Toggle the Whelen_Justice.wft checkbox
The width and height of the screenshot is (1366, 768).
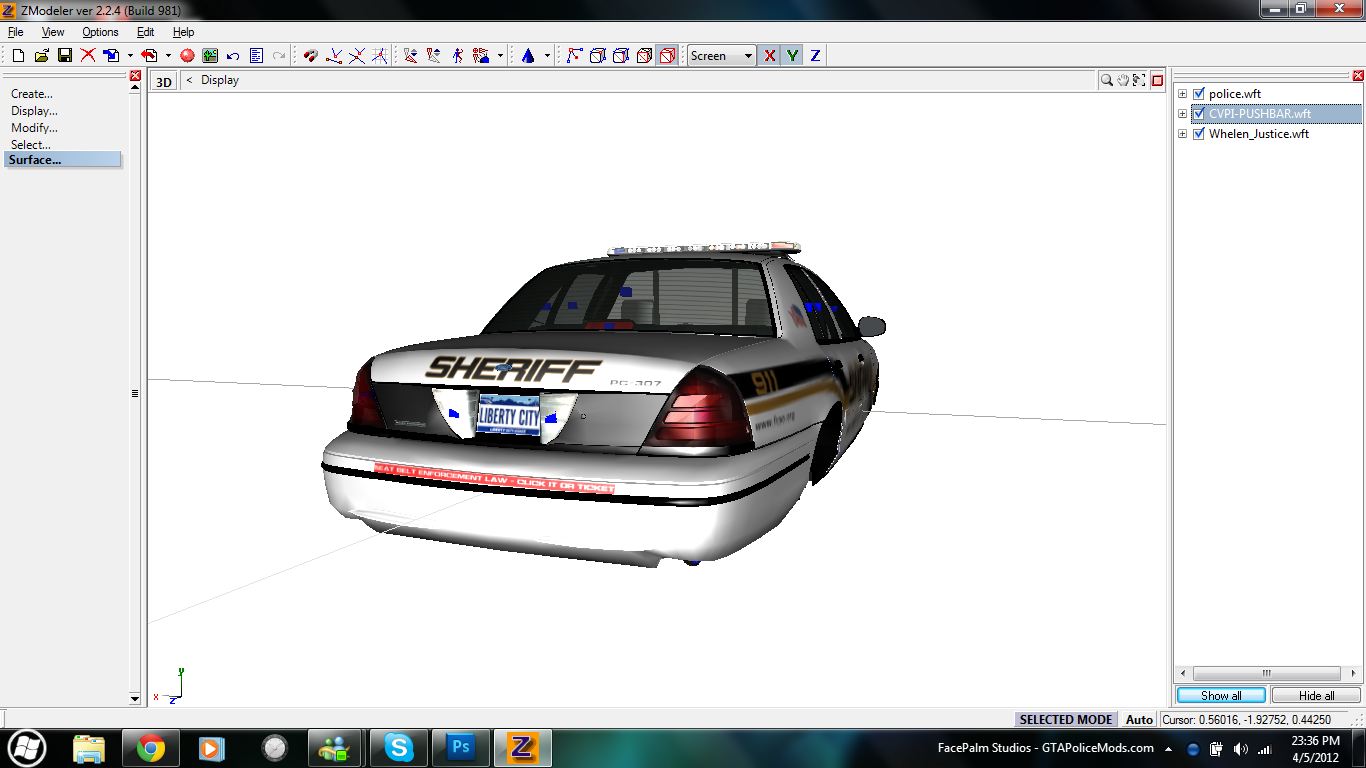(1199, 134)
